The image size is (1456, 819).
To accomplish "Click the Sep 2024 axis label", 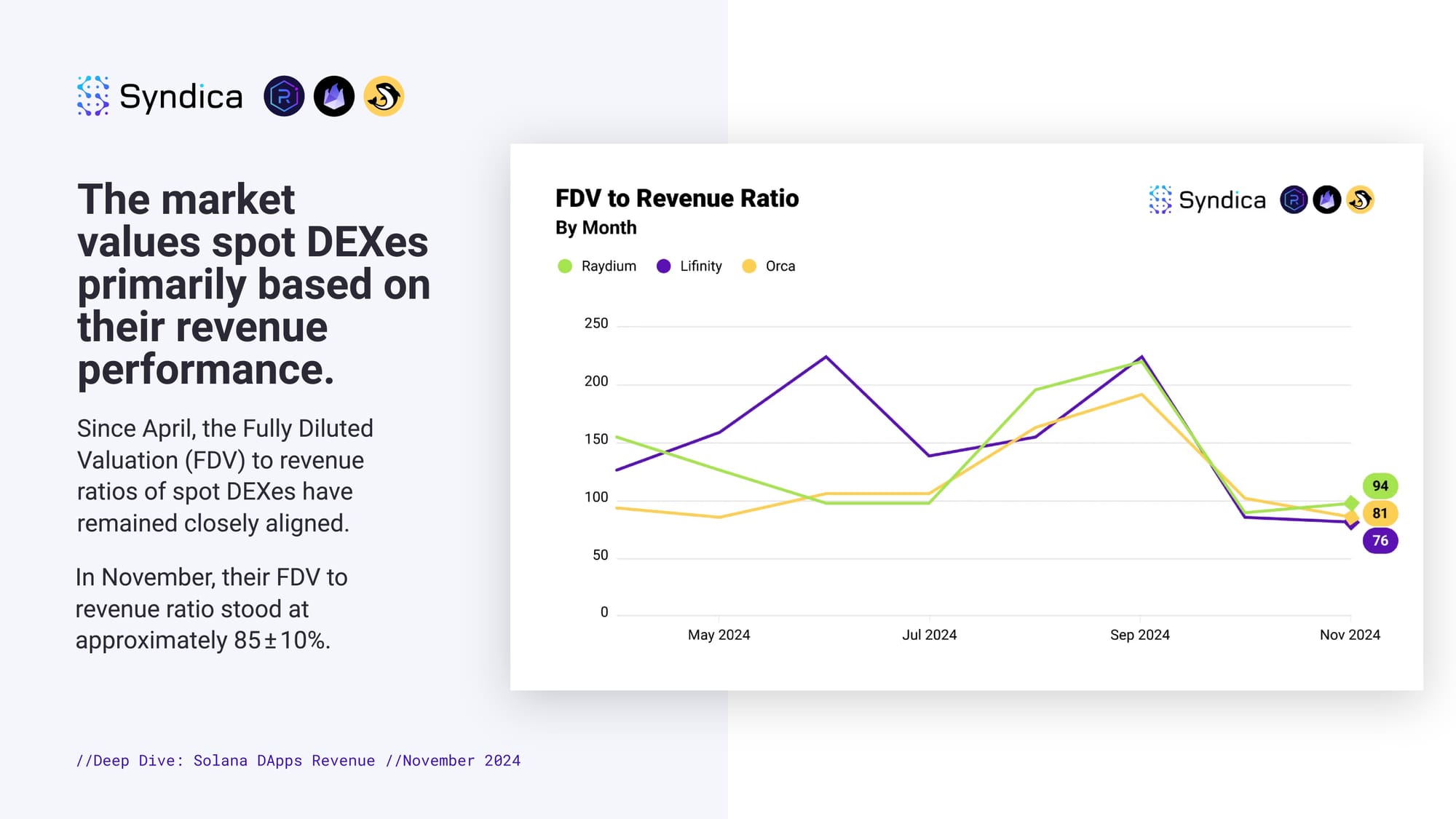I will click(1139, 635).
